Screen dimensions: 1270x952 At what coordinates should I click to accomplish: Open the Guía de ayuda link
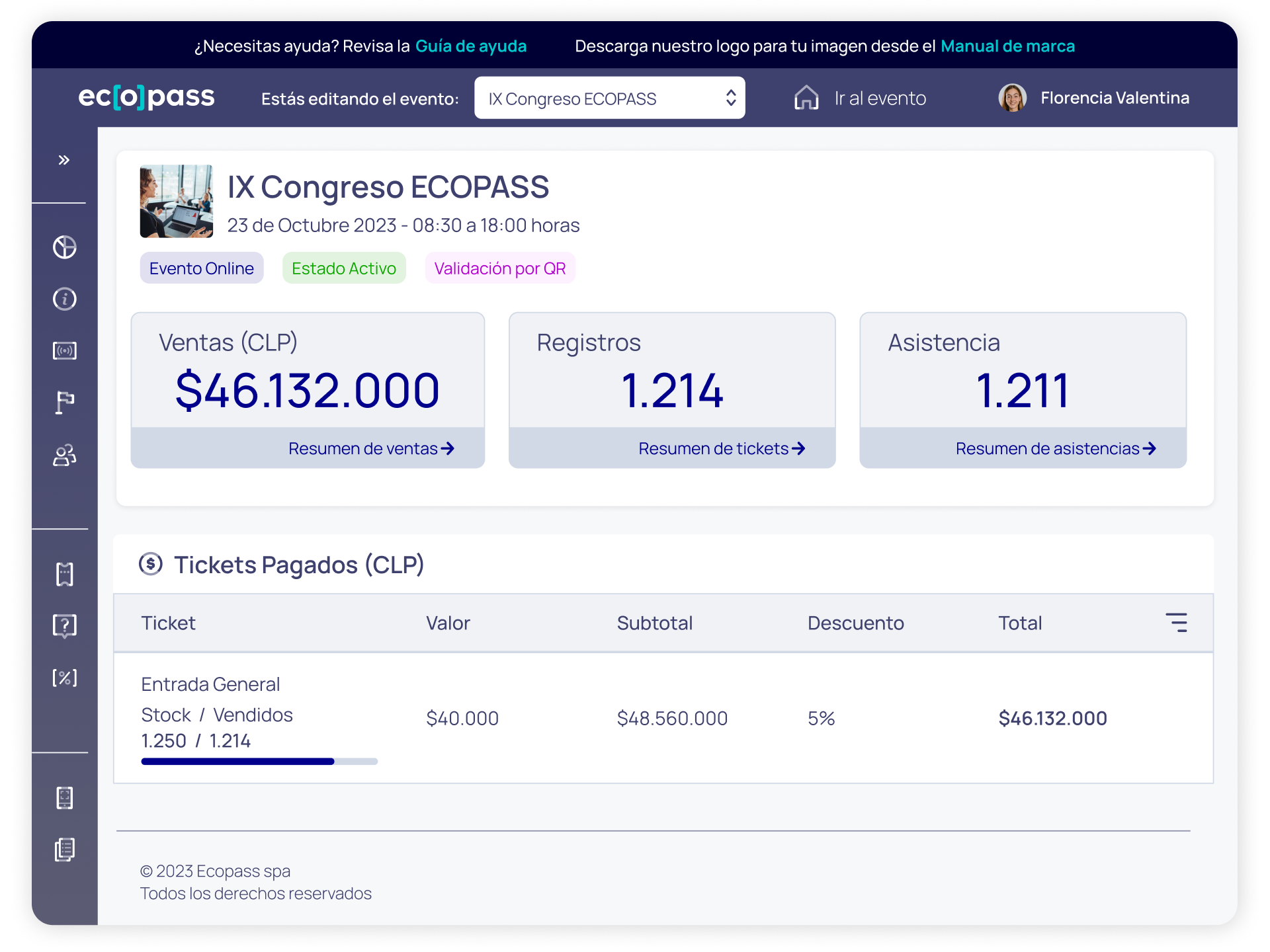coord(471,46)
